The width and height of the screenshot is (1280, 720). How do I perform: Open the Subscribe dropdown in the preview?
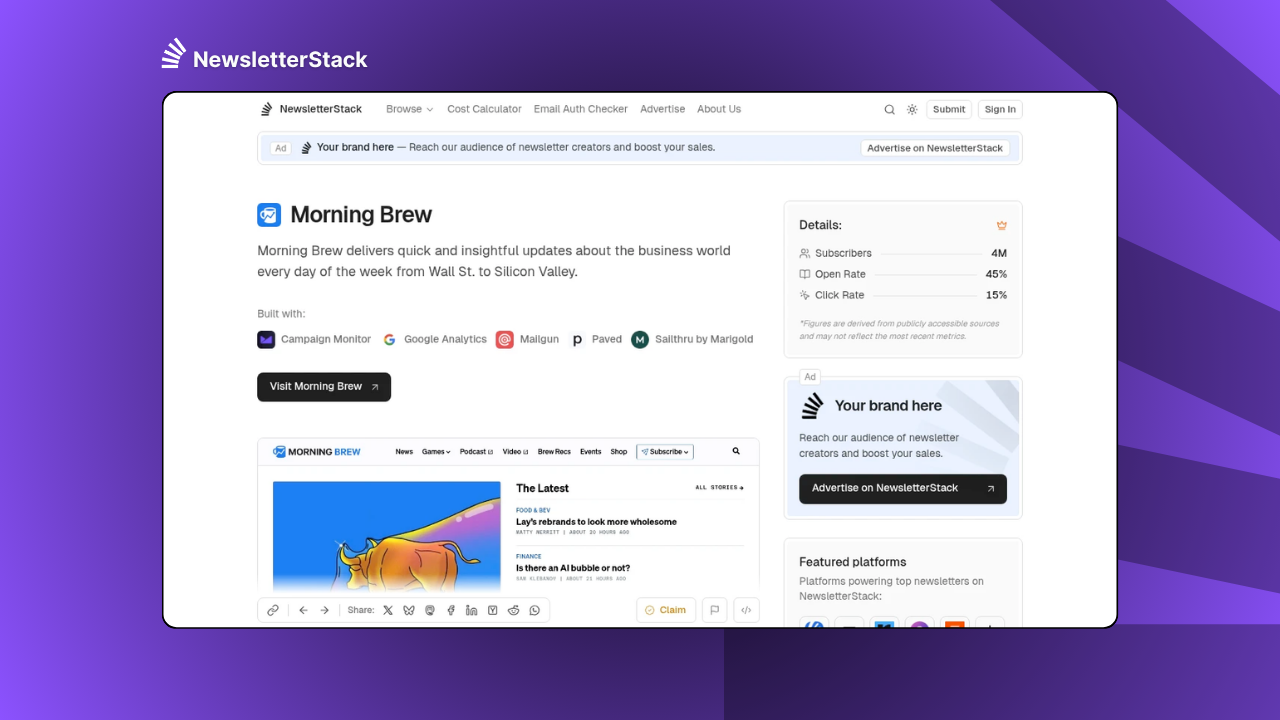click(x=664, y=451)
